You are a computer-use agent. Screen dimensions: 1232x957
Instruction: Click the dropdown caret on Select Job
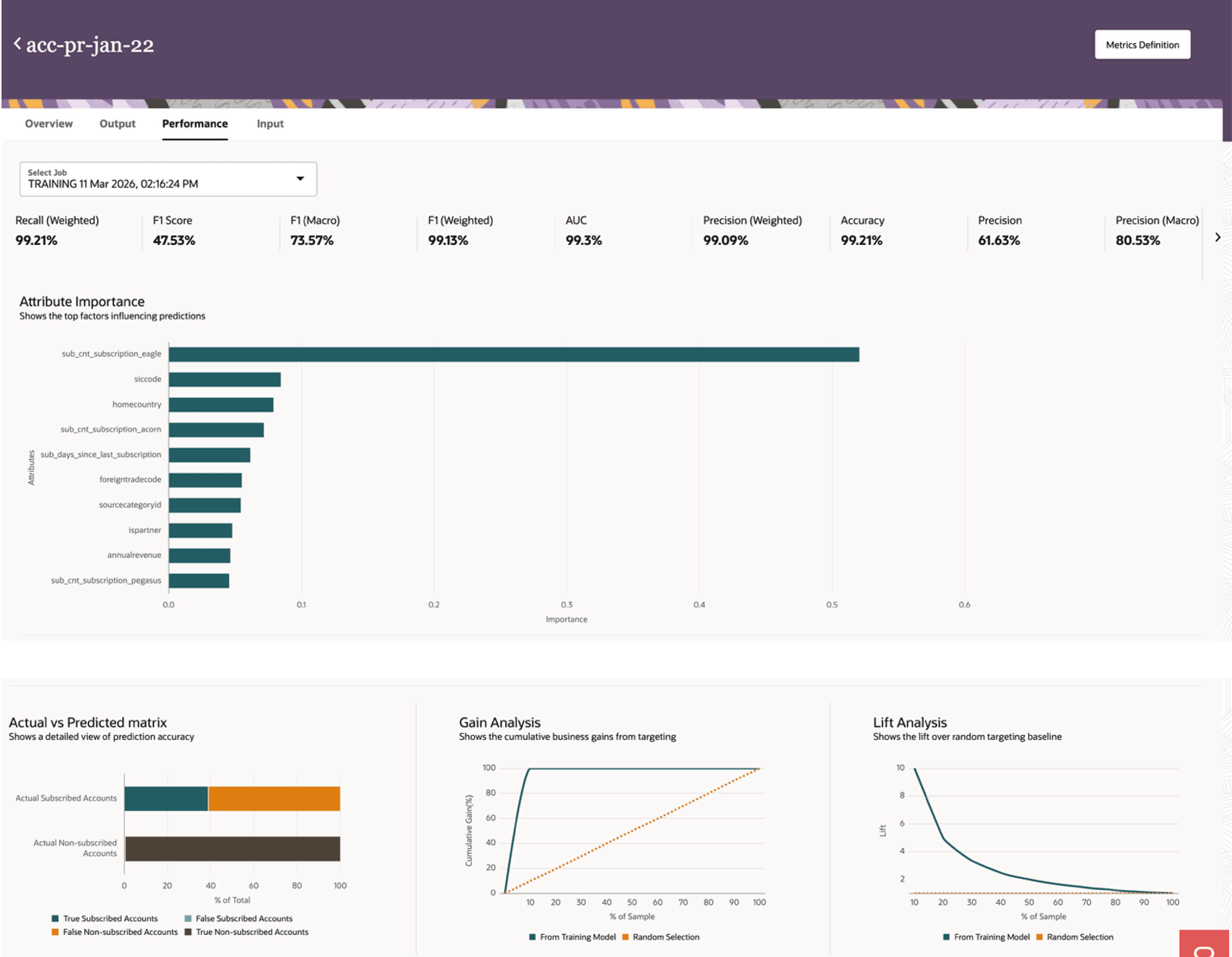(301, 178)
